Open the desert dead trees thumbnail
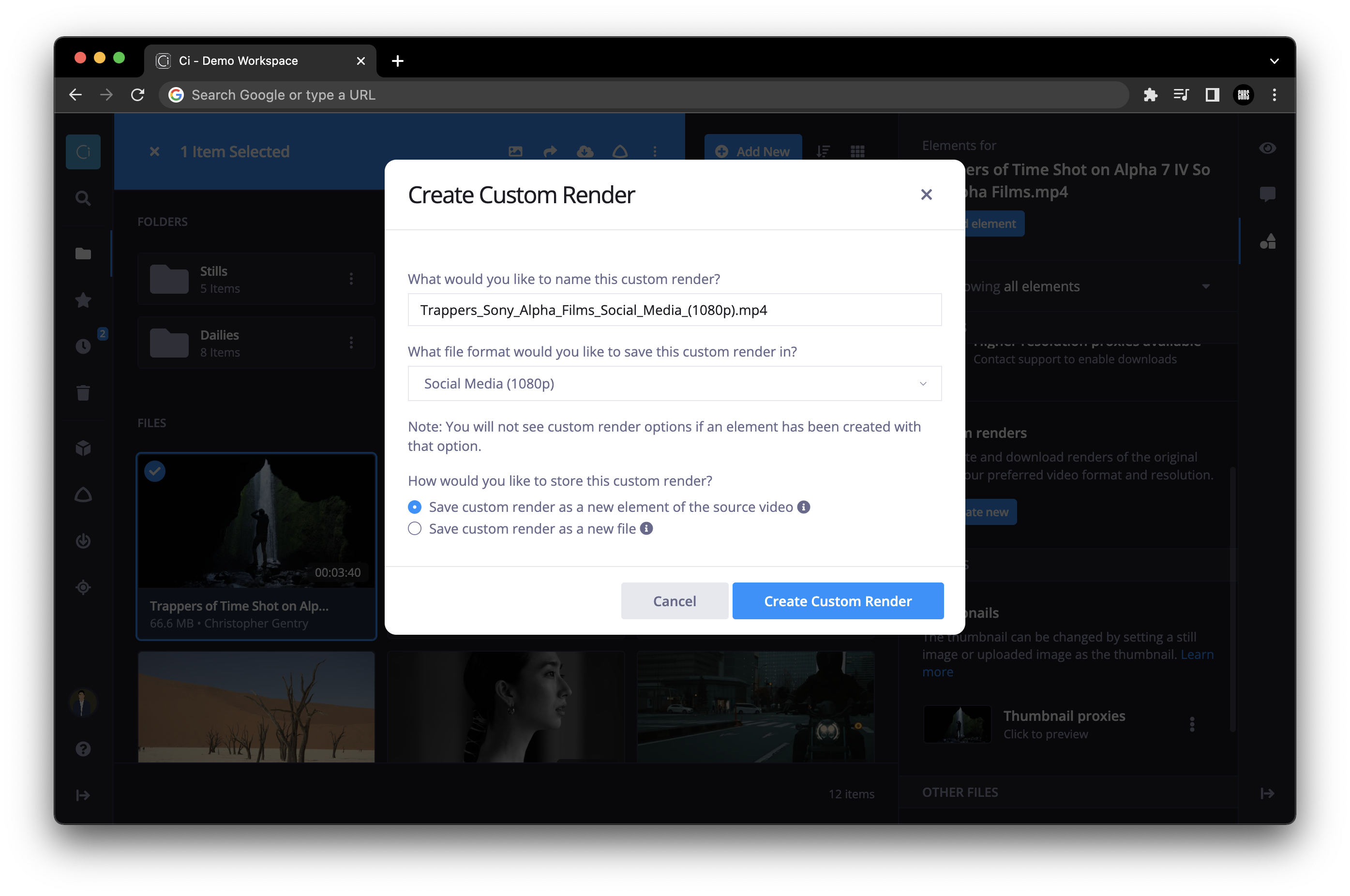 256,707
